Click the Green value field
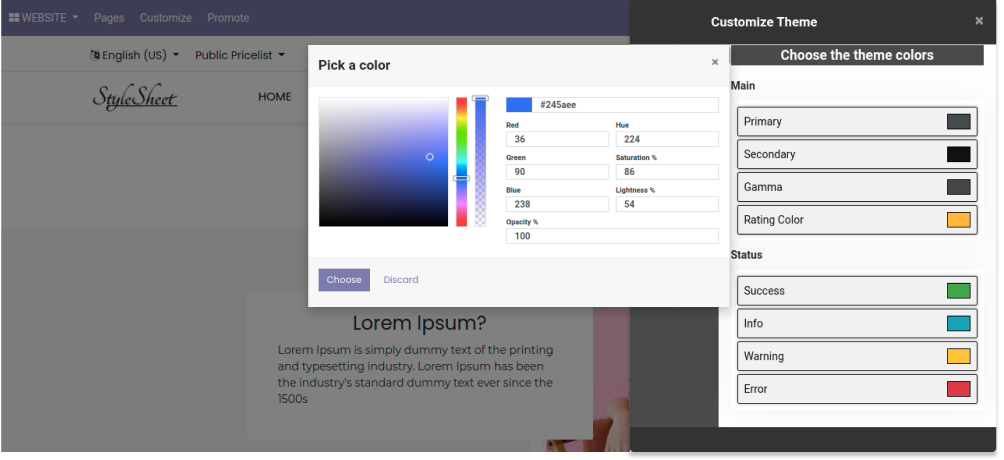This screenshot has height=460, width=1004. point(557,172)
